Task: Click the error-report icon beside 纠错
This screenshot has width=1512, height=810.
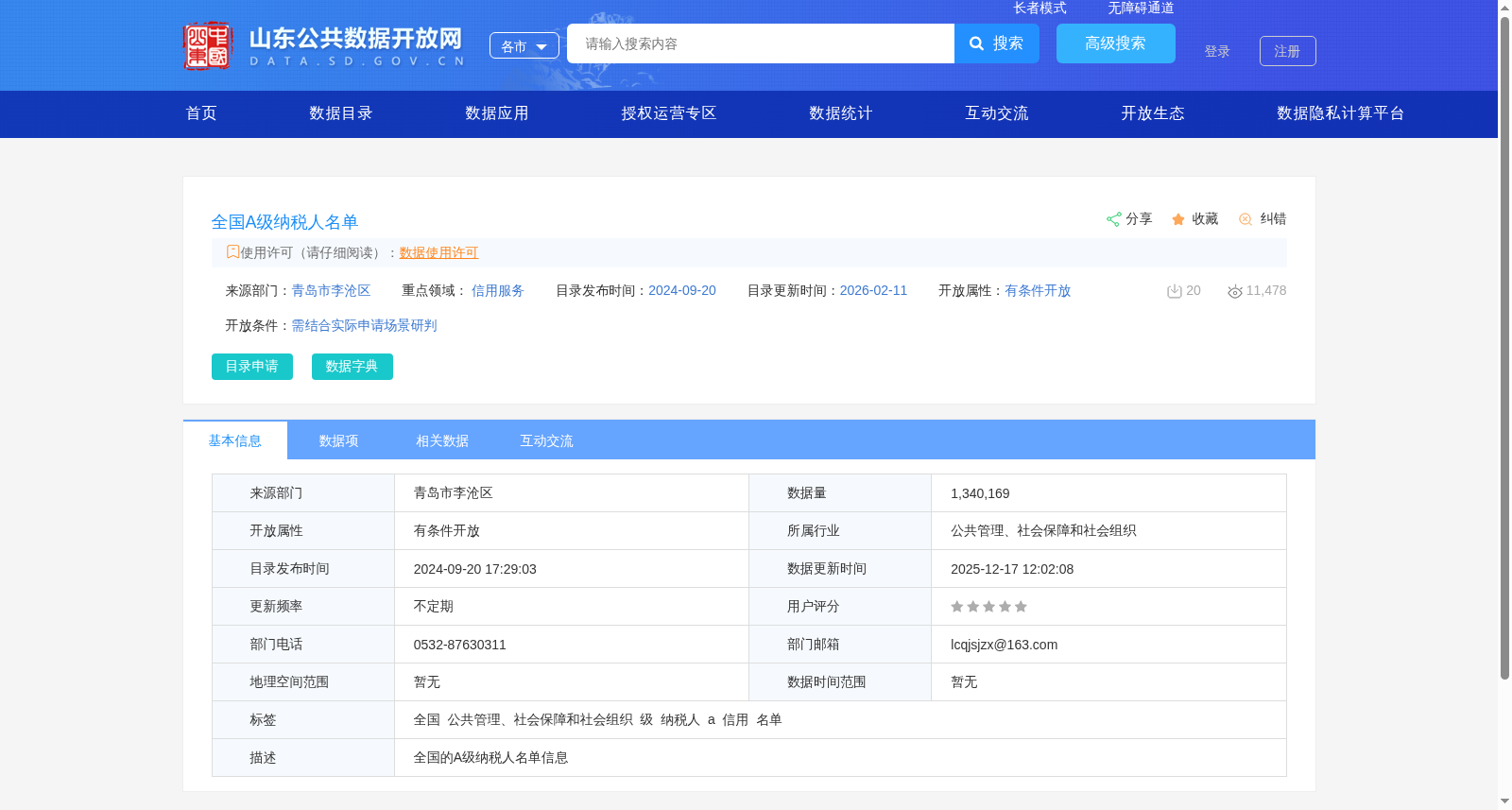Action: click(x=1246, y=219)
